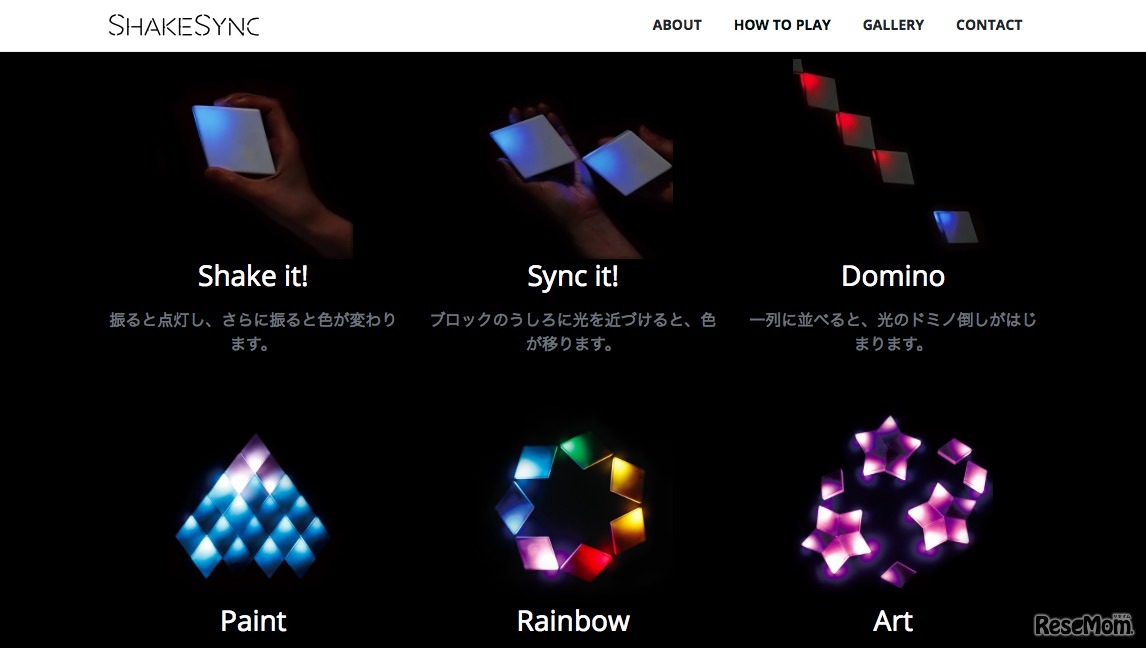Navigate to CONTACT
Viewport: 1146px width, 648px height.
[989, 25]
